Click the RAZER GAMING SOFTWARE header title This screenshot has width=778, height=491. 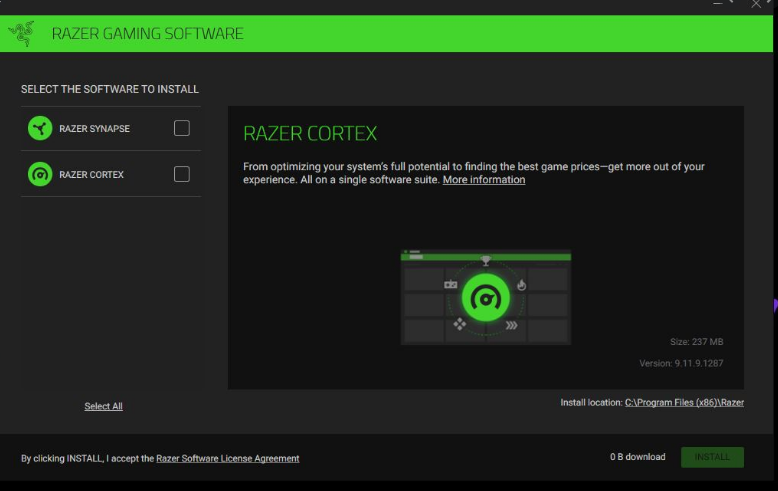tap(147, 34)
